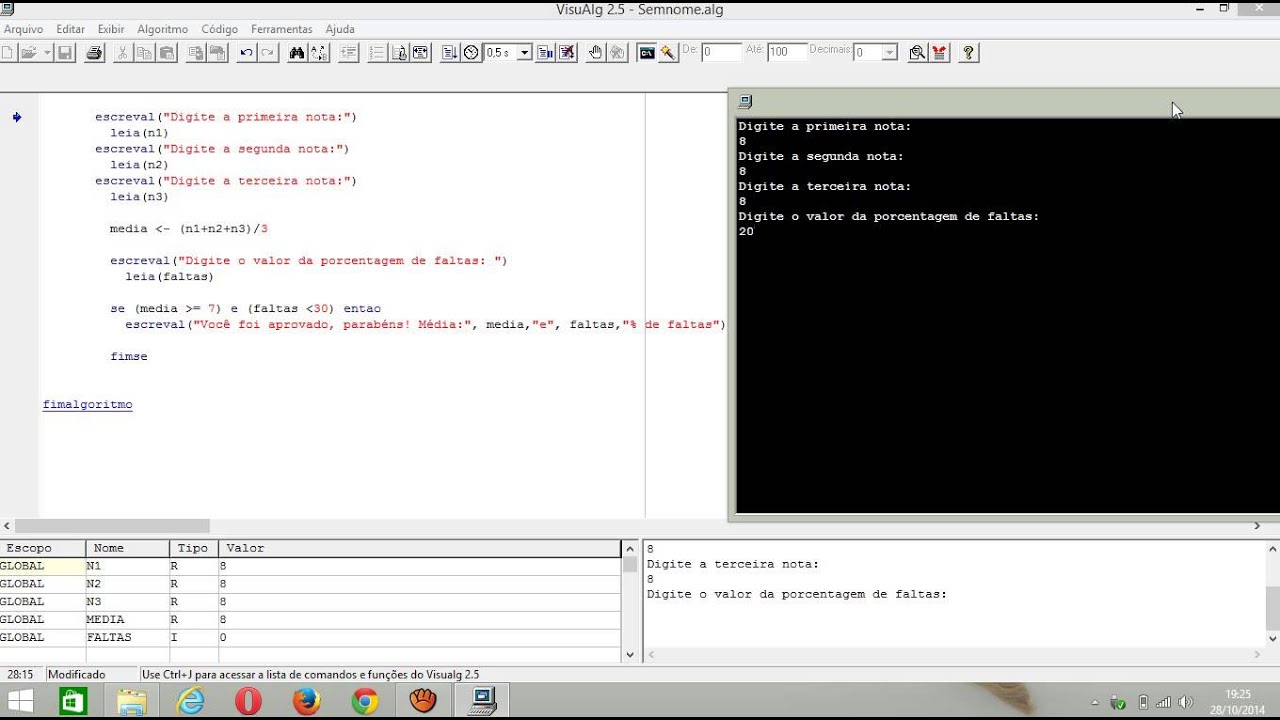
Task: Click the Nome column header
Action: (x=128, y=548)
